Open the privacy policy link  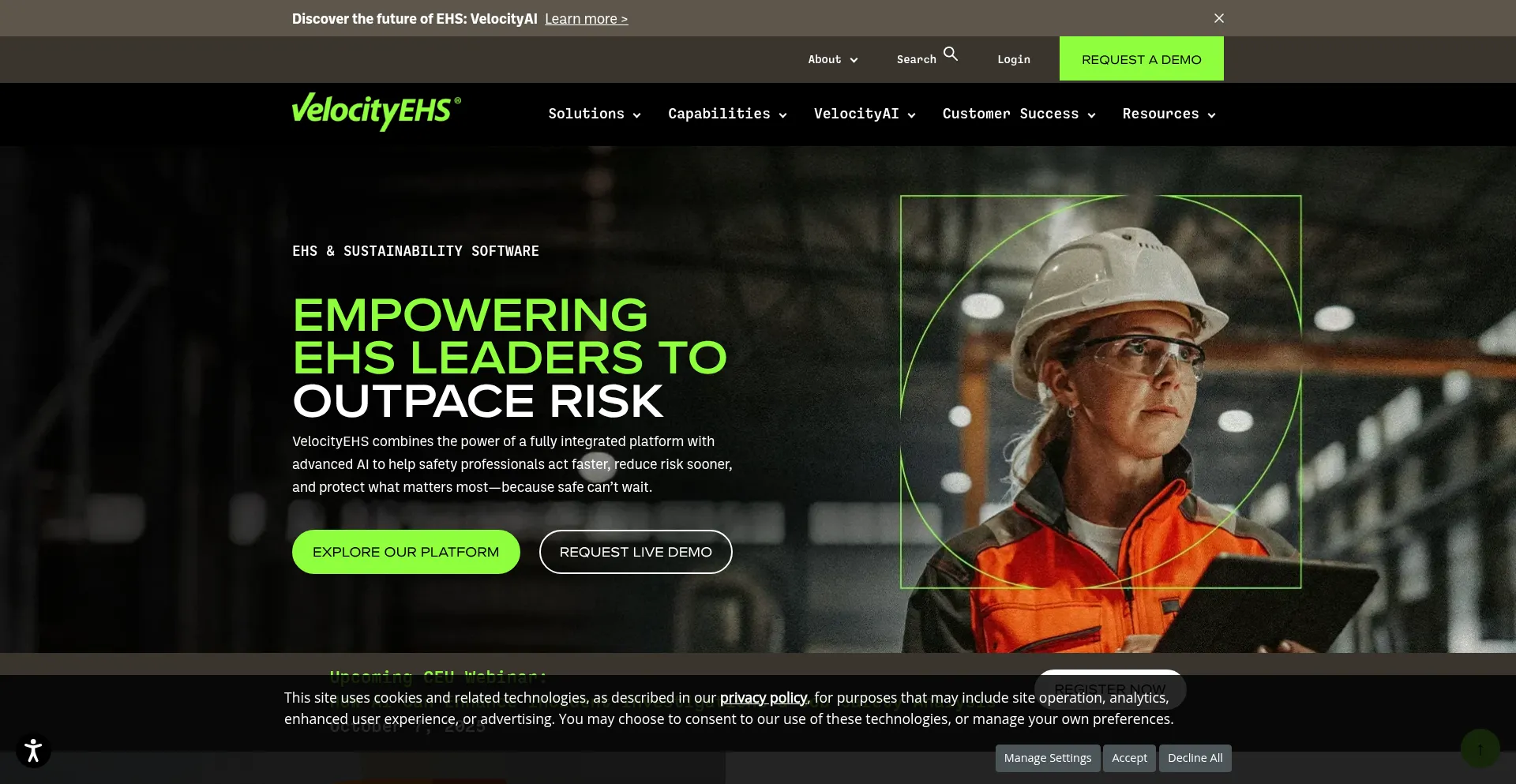(763, 698)
